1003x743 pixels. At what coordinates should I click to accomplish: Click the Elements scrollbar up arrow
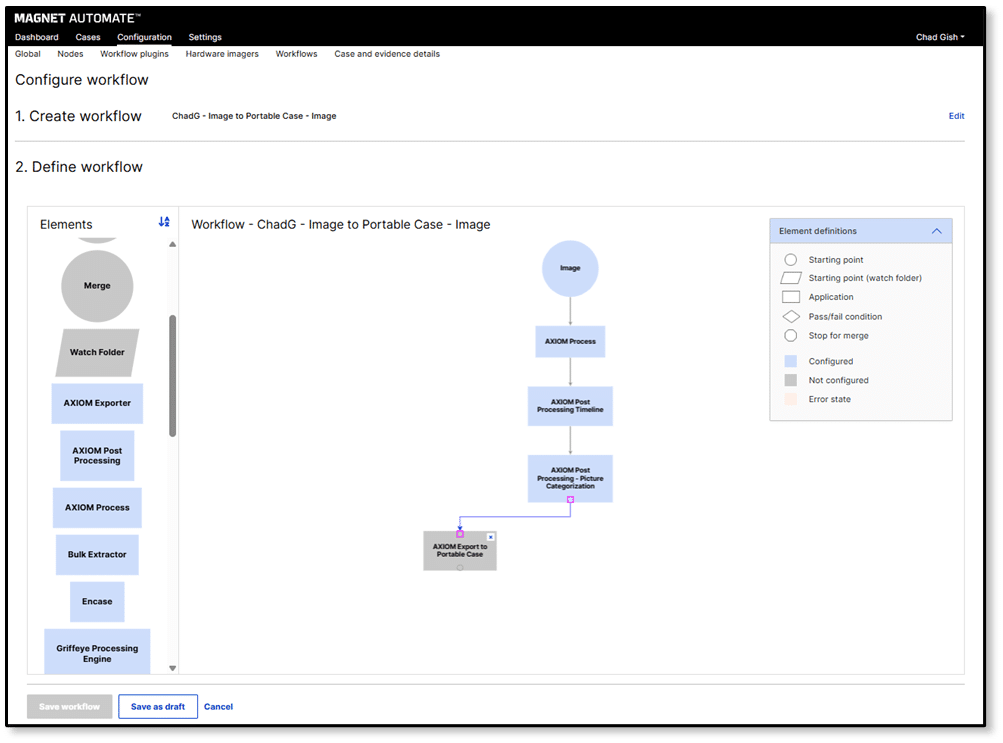[x=172, y=244]
